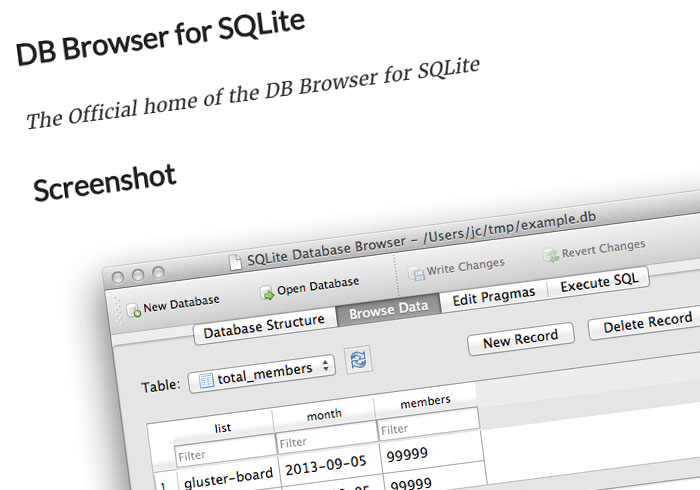Click the New Record button
This screenshot has height=490, width=700.
(521, 339)
